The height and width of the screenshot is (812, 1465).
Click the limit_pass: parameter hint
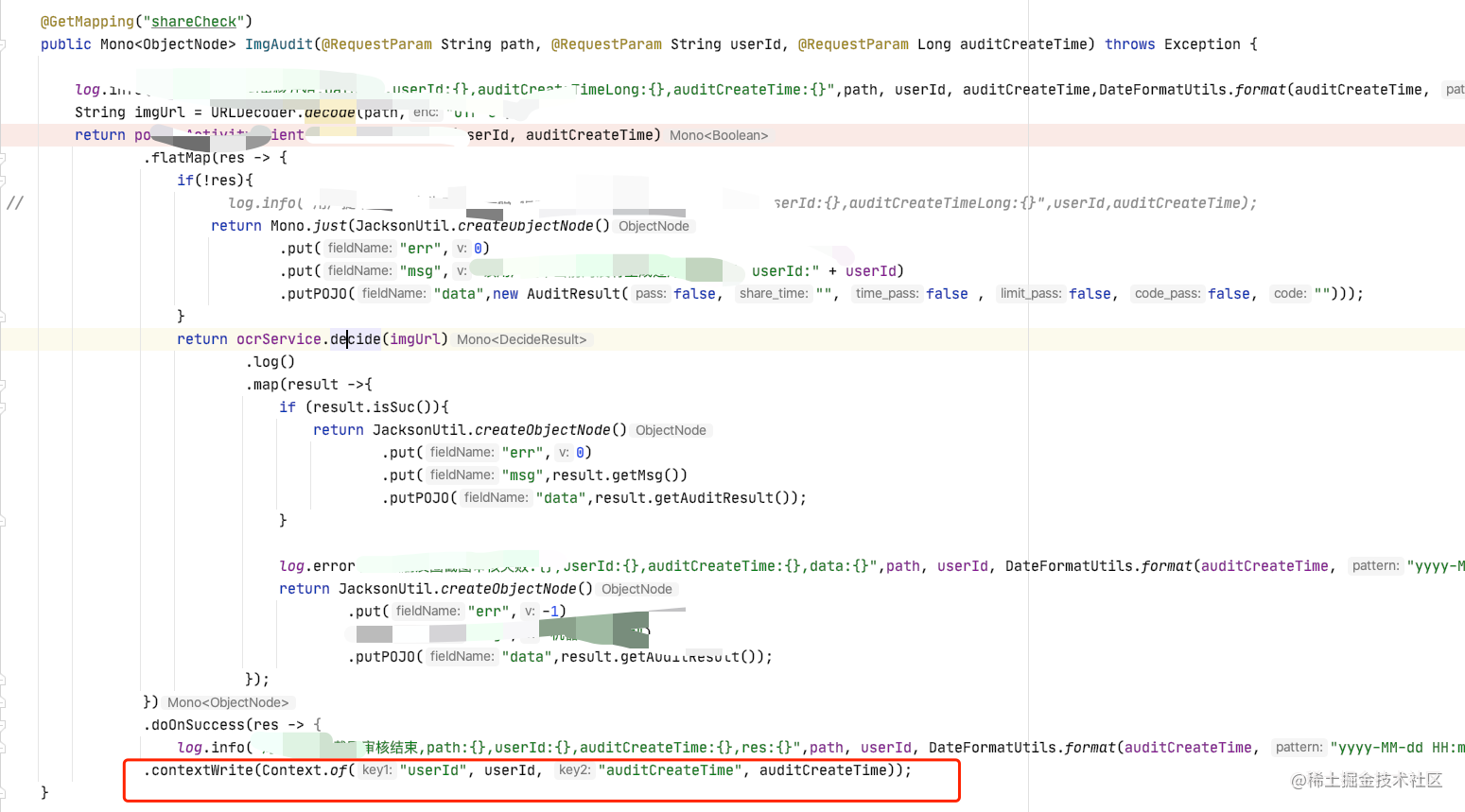pyautogui.click(x=1031, y=294)
